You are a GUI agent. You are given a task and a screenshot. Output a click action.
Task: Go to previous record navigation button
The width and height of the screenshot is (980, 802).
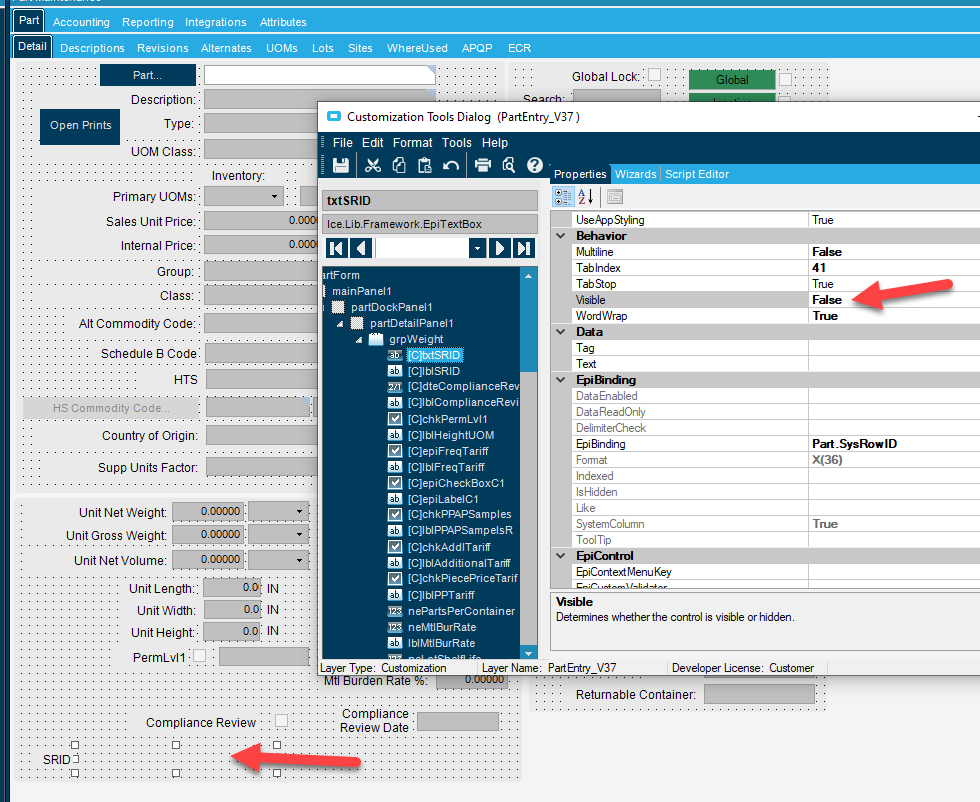pyautogui.click(x=361, y=248)
